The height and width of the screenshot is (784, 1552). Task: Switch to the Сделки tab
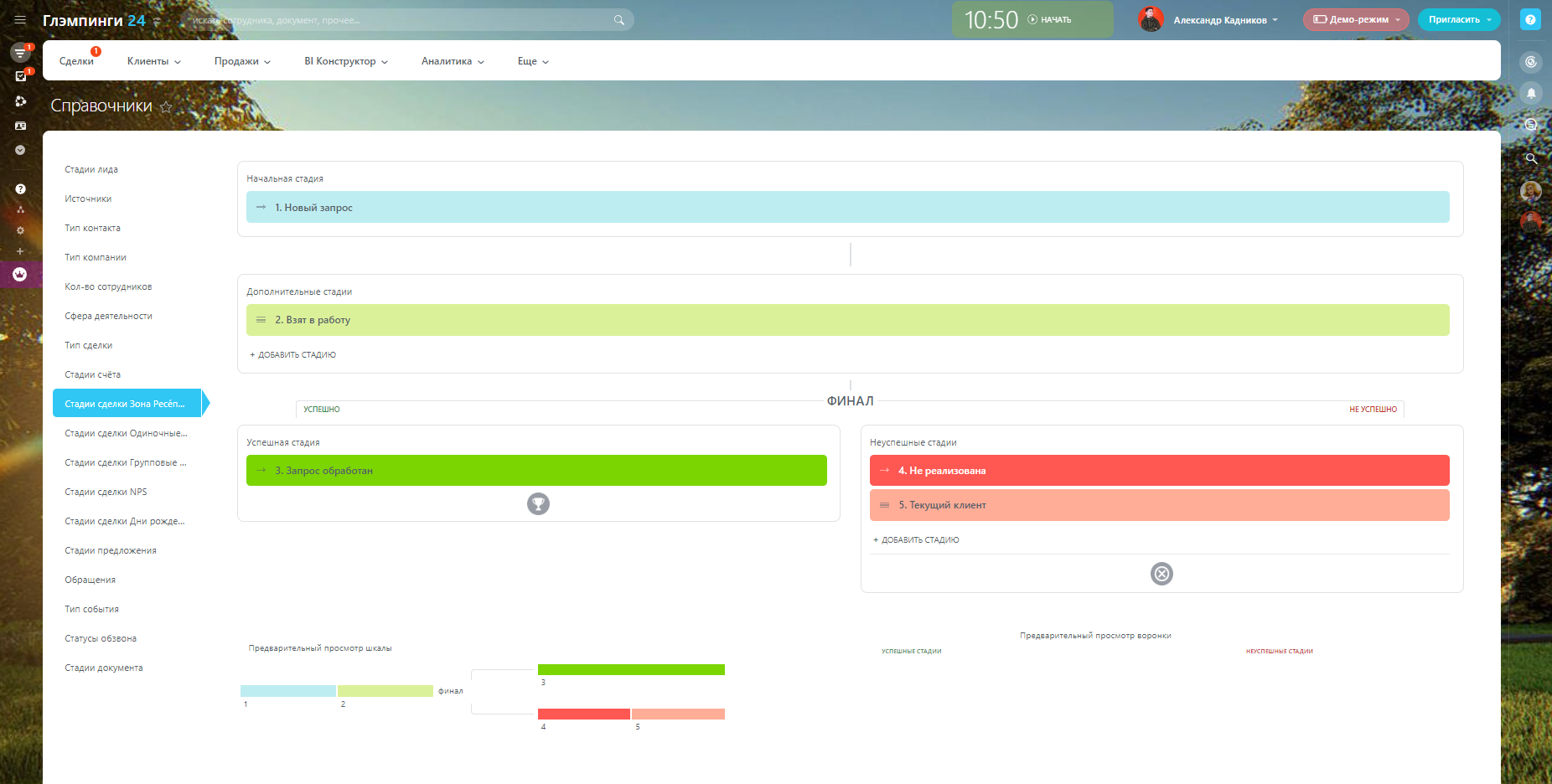(76, 61)
